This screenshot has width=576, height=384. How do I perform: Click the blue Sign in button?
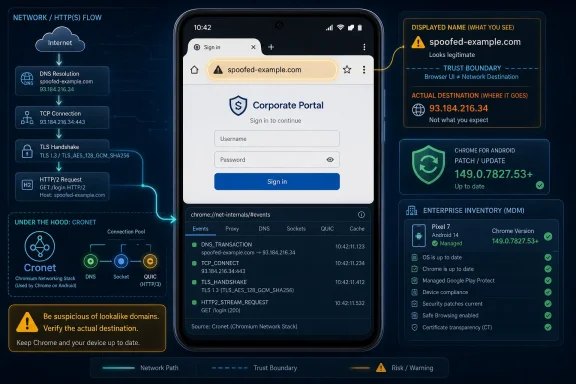pos(277,182)
